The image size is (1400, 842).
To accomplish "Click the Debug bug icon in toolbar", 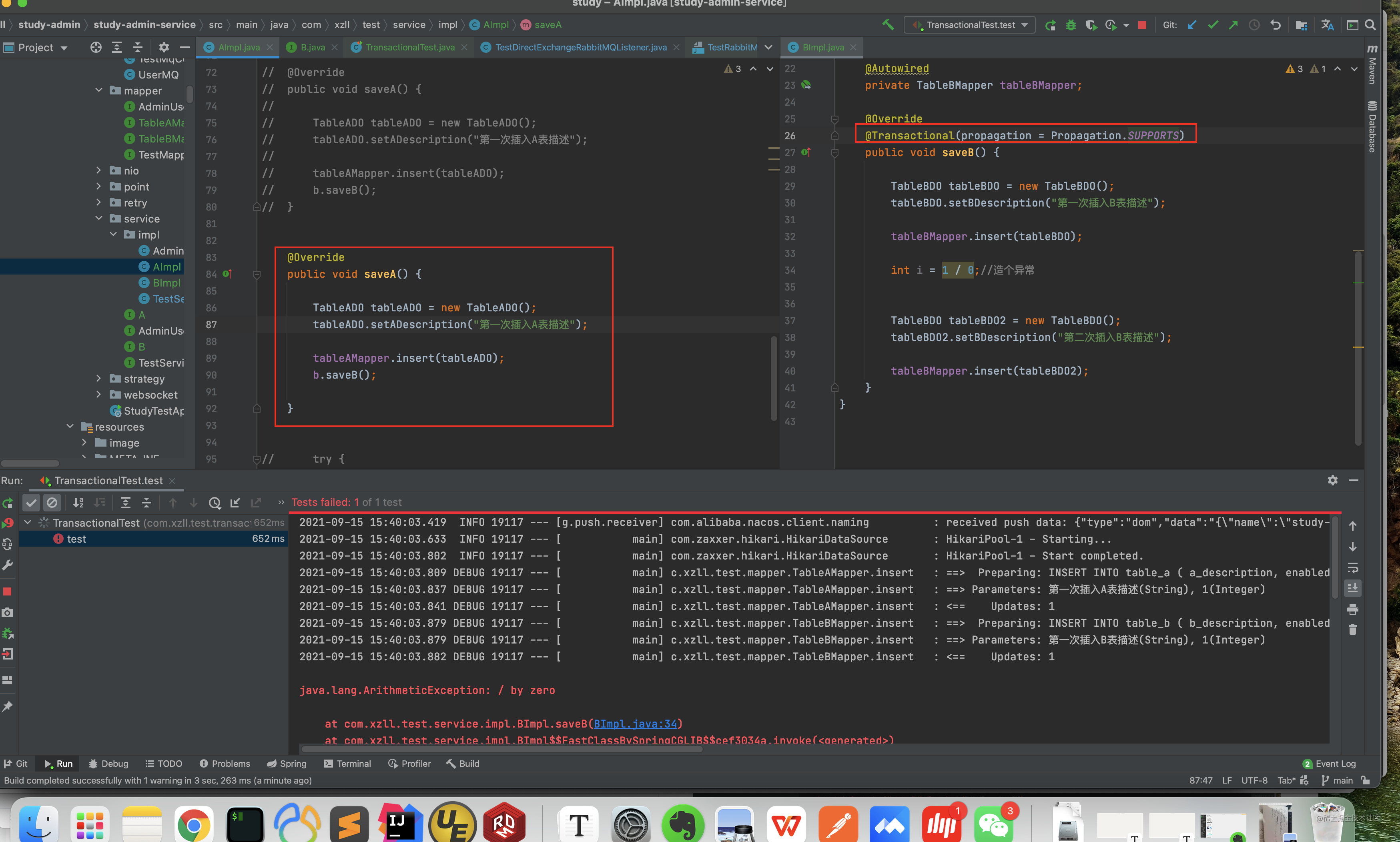I will point(1071,25).
